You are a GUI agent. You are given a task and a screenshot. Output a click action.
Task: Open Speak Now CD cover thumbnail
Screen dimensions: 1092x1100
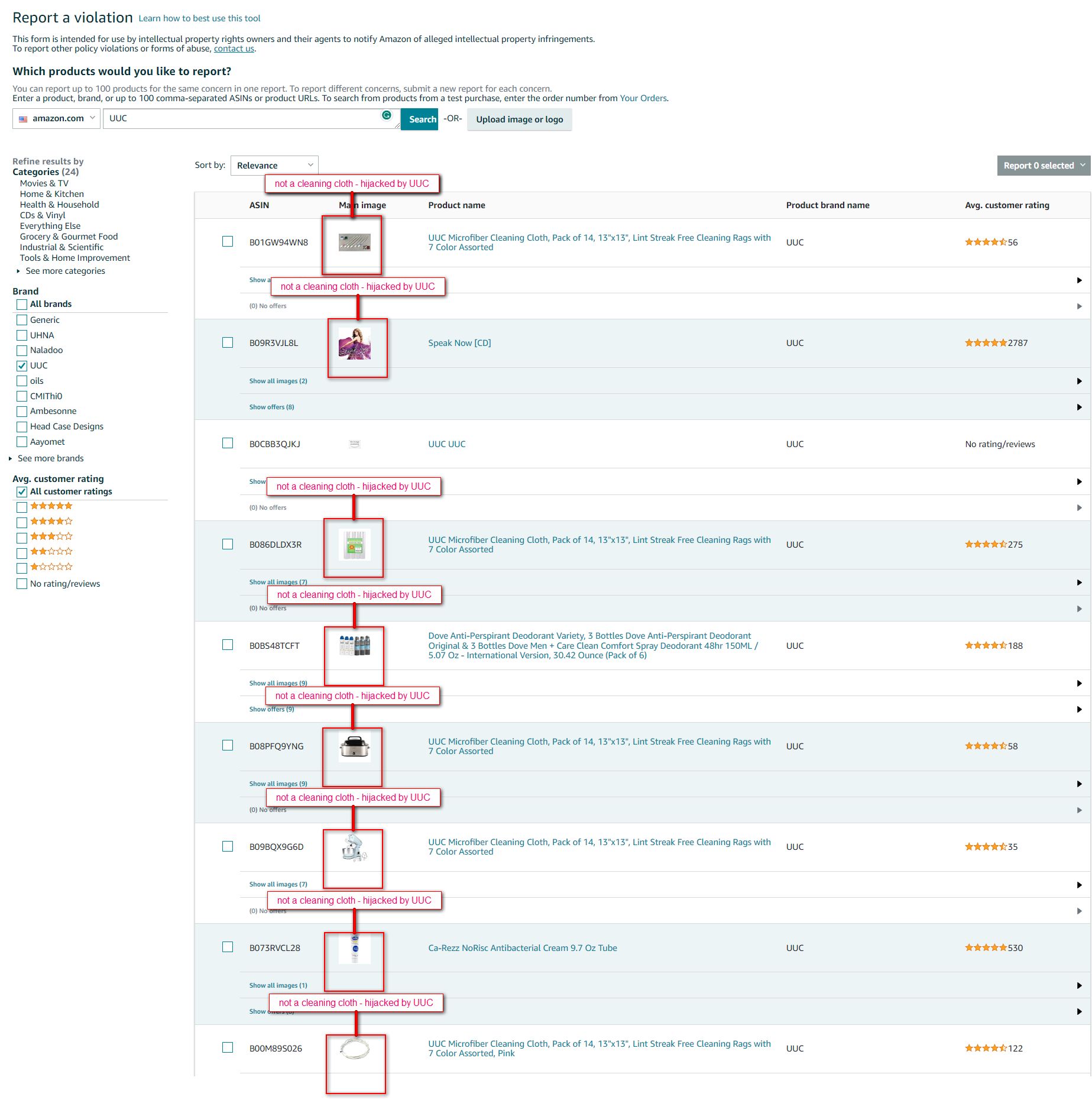tap(355, 344)
